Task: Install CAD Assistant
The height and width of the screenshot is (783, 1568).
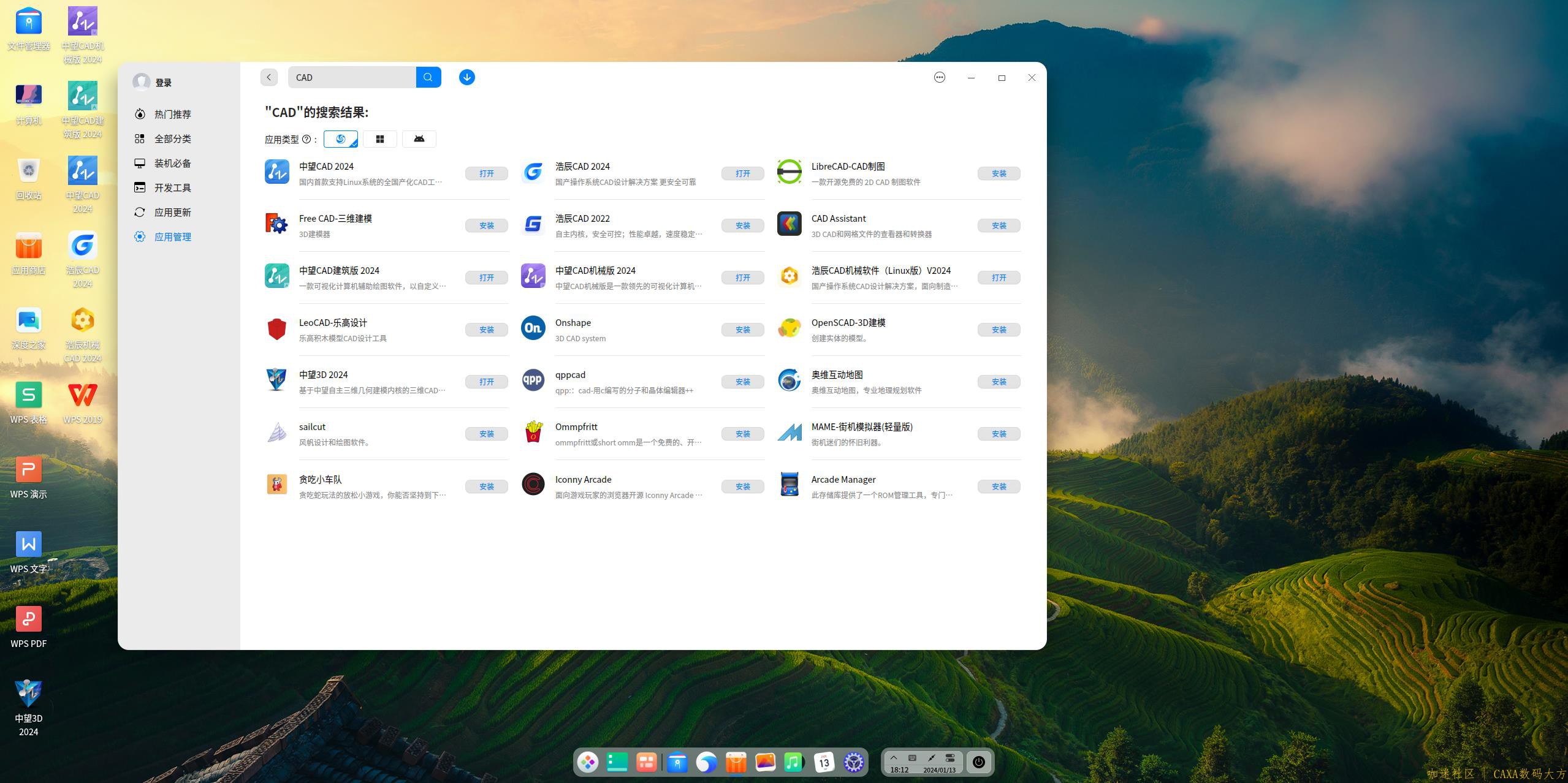Action: [999, 225]
